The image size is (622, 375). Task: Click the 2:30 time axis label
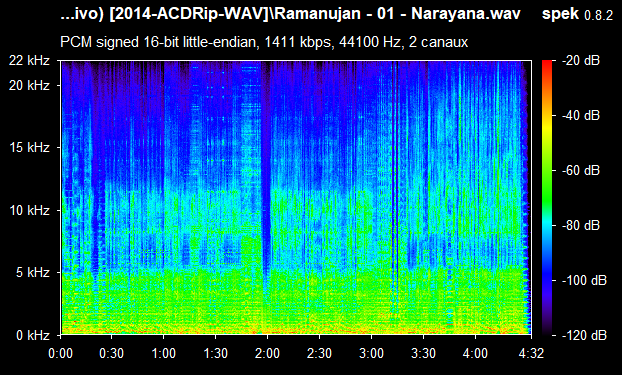tap(319, 353)
